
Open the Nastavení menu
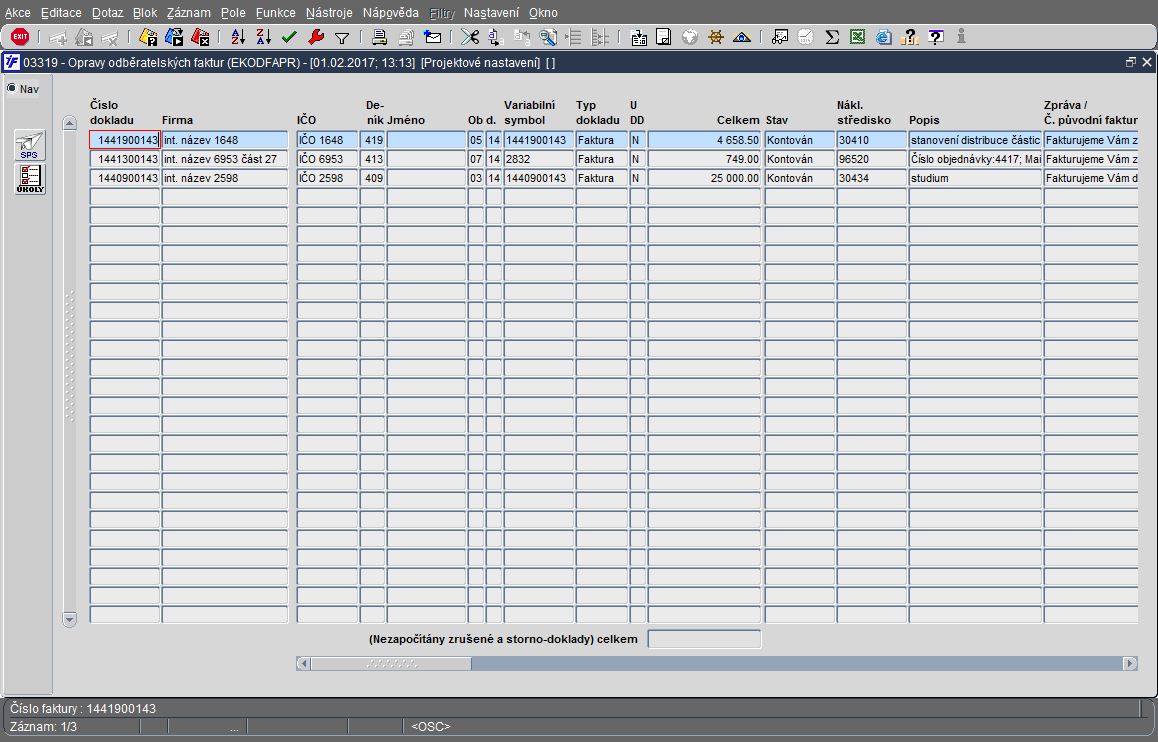pos(491,13)
